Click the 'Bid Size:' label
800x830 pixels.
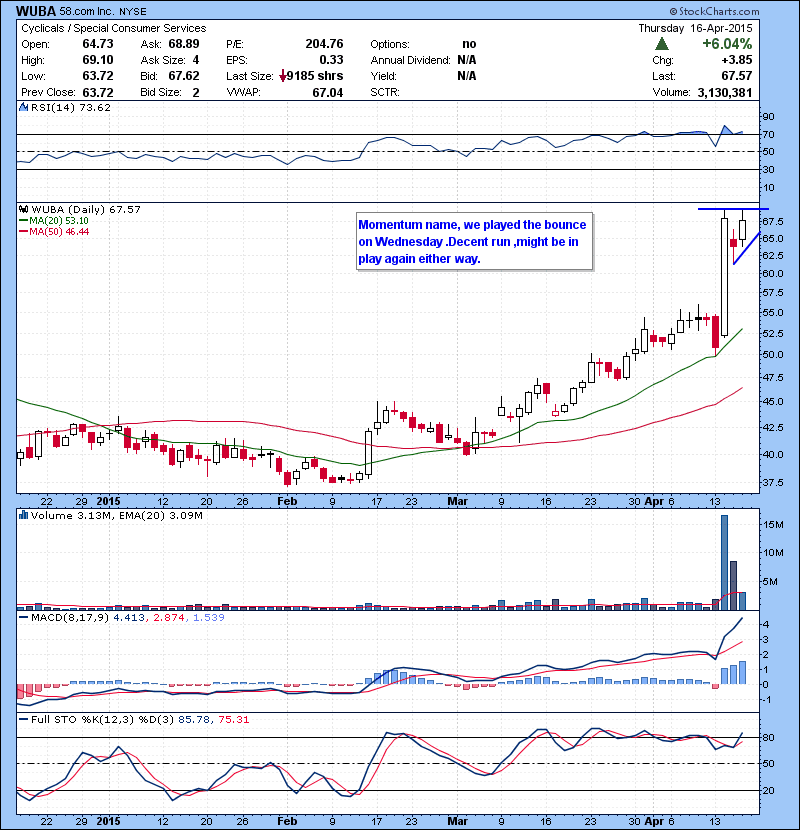tap(160, 92)
